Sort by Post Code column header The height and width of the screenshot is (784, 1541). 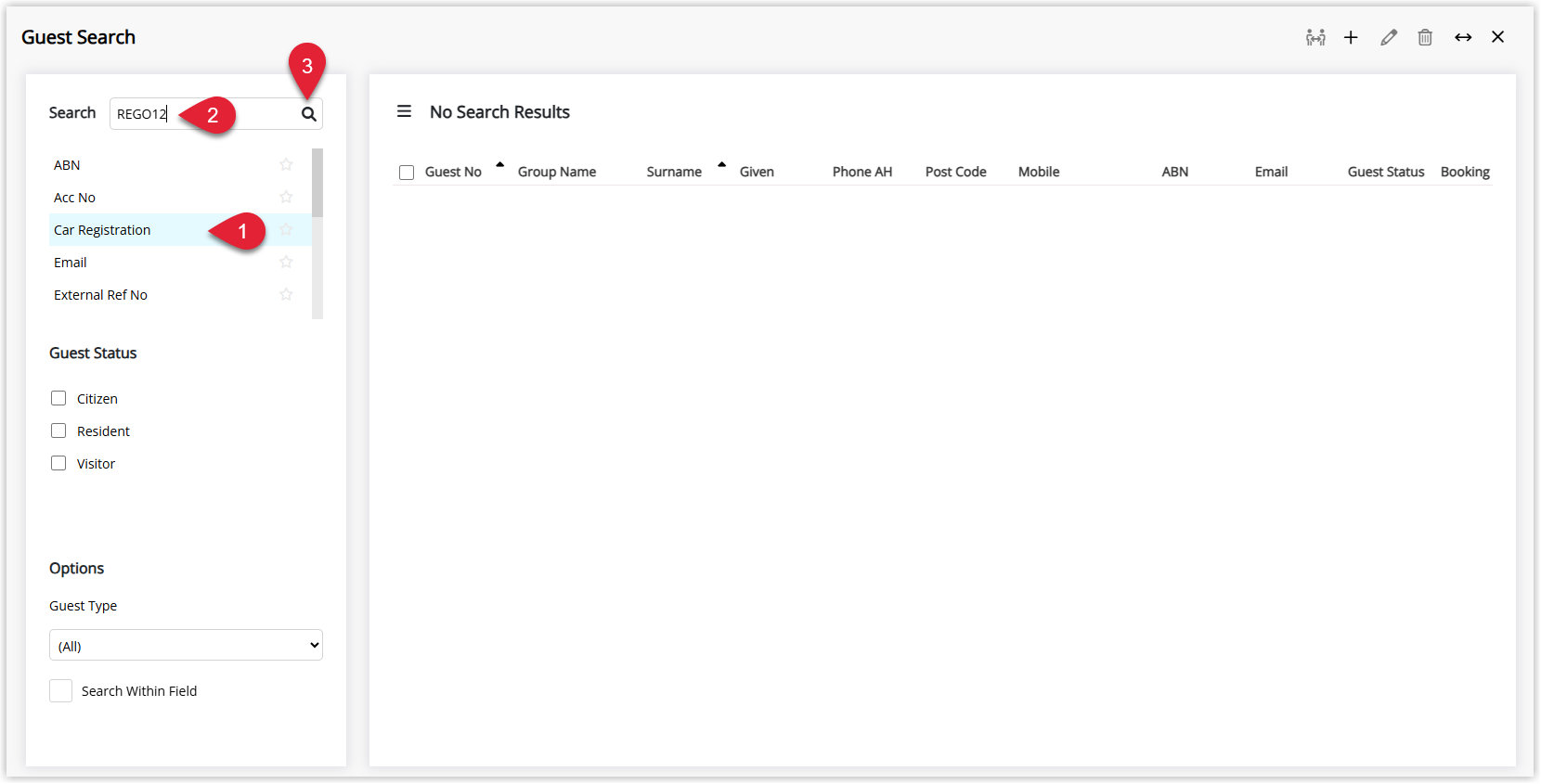pos(956,172)
